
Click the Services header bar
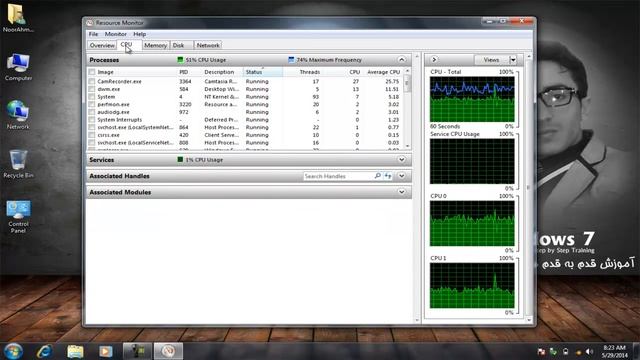pyautogui.click(x=249, y=160)
